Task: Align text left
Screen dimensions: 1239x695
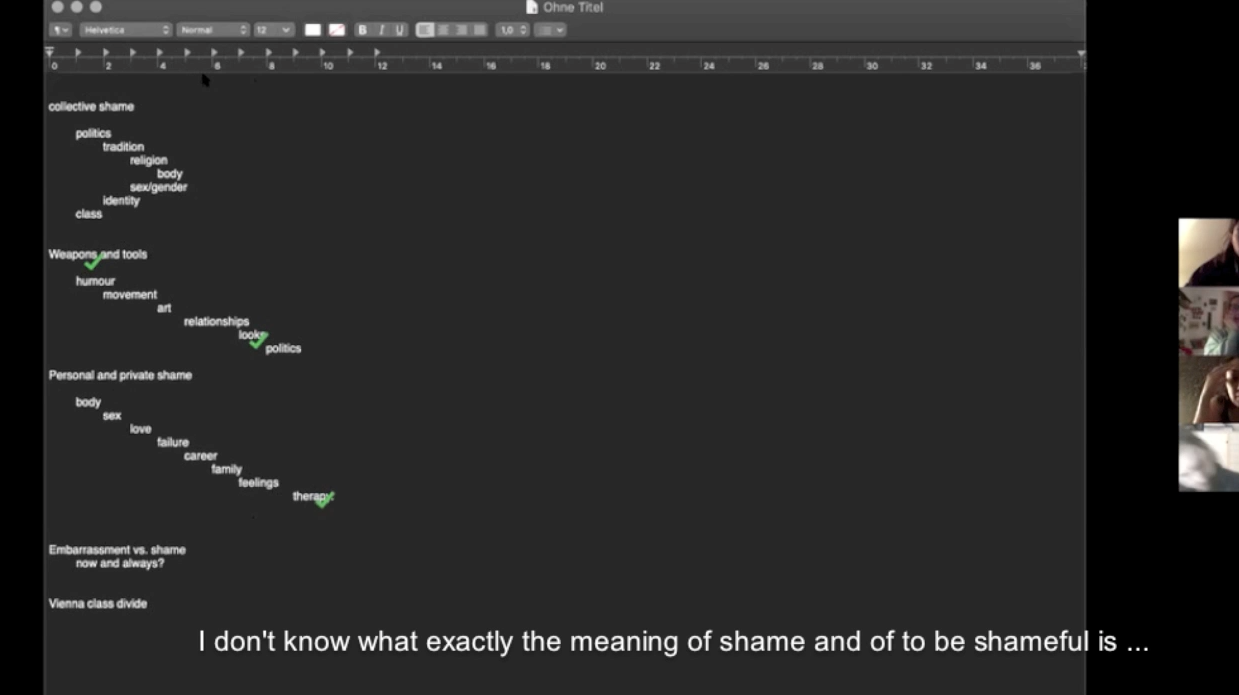Action: 425,30
